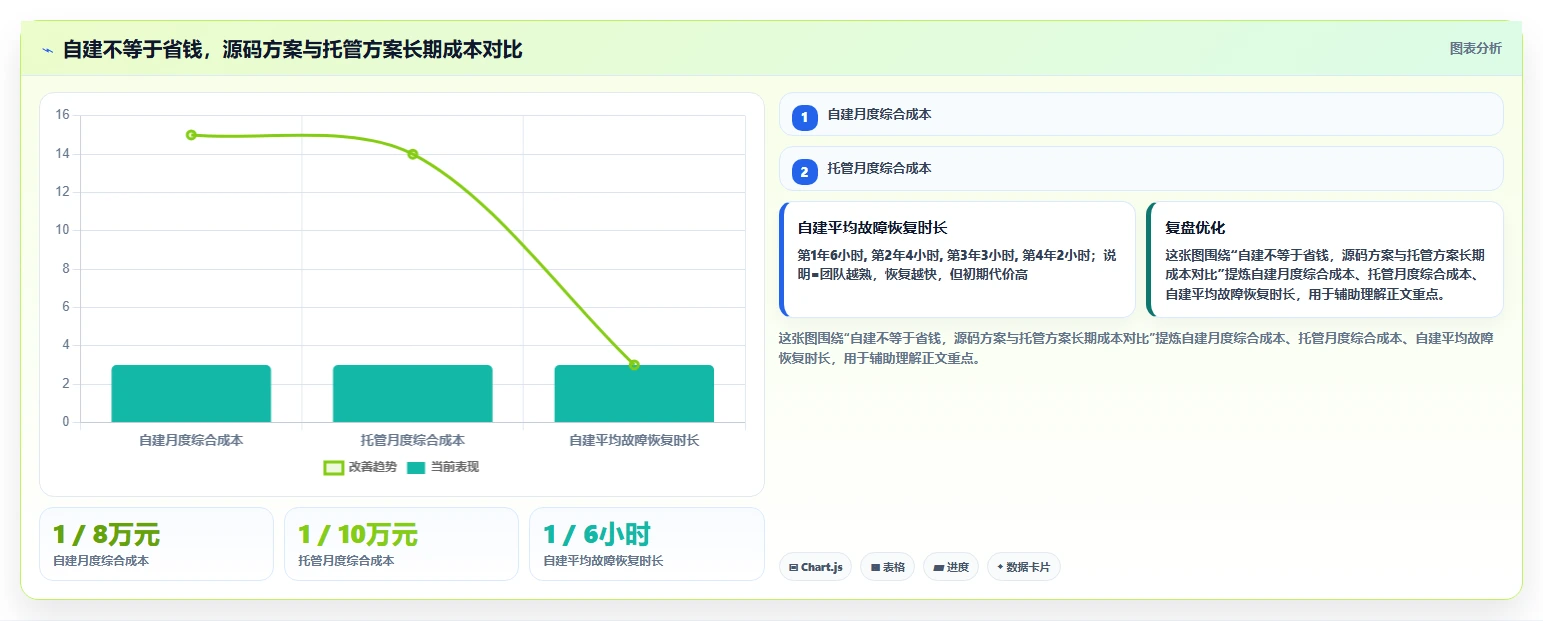Screen dimensions: 1543x621
Task: Click the 图表分析 label in the header
Action: tap(1475, 48)
